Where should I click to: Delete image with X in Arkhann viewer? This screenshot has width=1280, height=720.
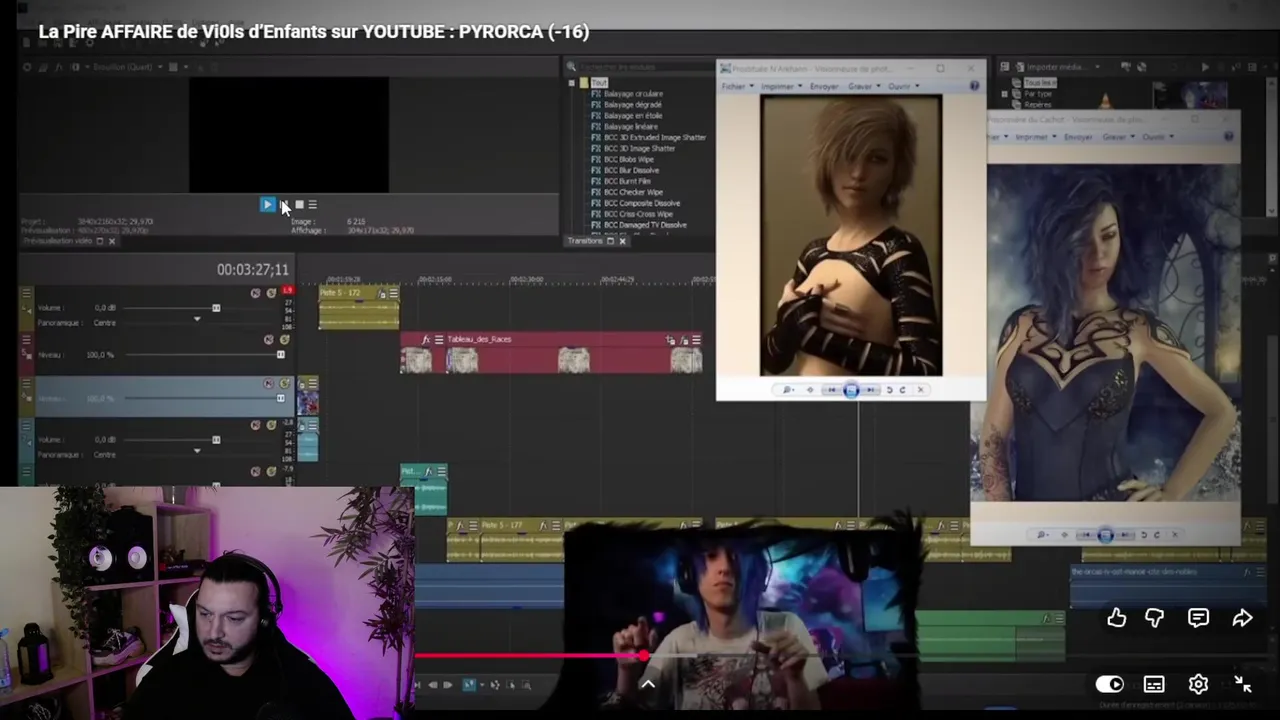(x=921, y=390)
